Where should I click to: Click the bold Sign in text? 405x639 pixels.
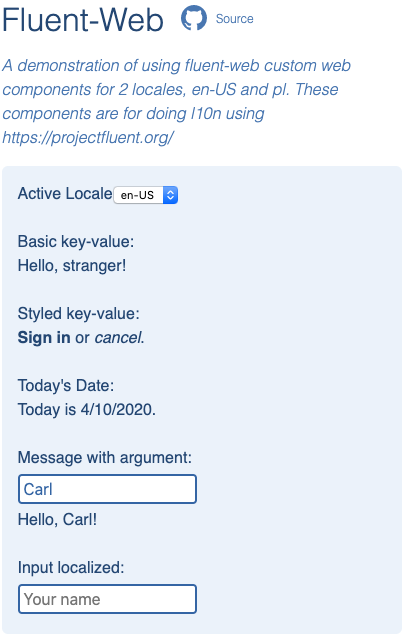click(44, 337)
